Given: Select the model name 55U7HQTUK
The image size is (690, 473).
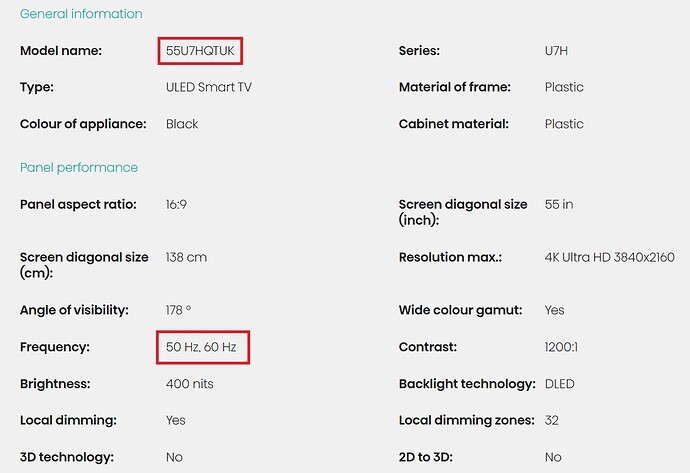Looking at the screenshot, I should (x=200, y=51).
